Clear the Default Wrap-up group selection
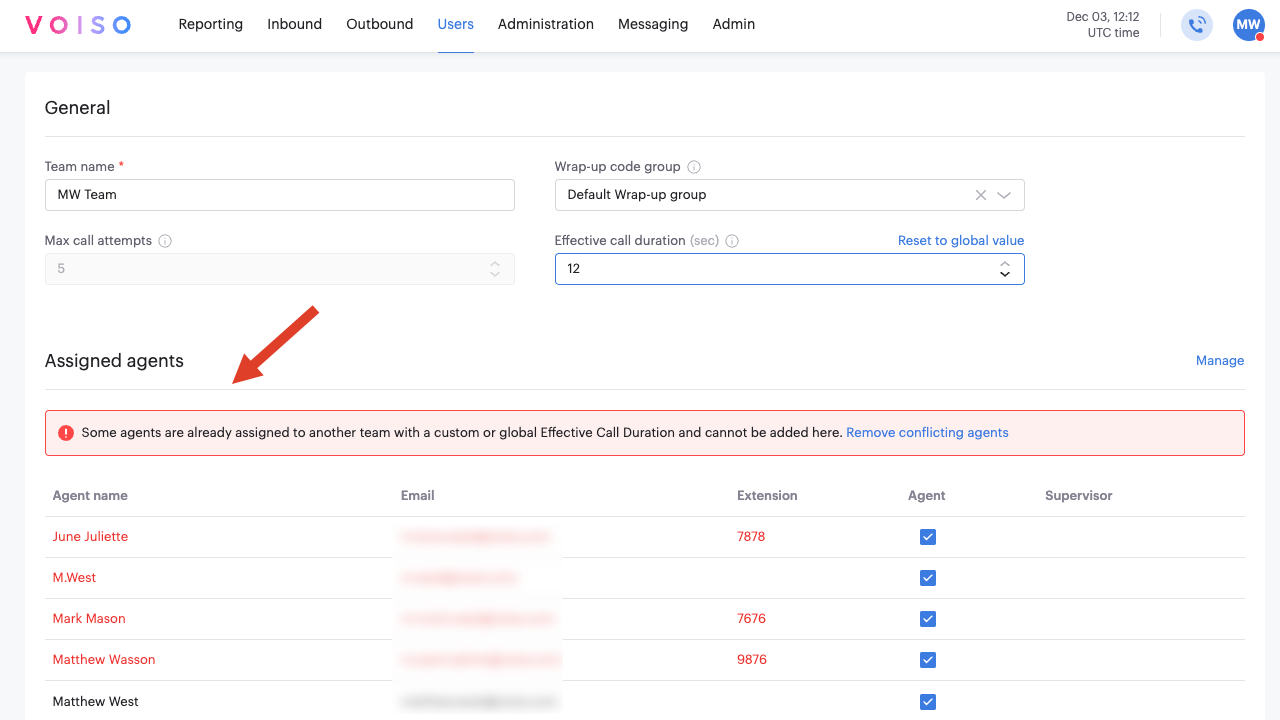Image resolution: width=1280 pixels, height=720 pixels. pyautogui.click(x=981, y=195)
